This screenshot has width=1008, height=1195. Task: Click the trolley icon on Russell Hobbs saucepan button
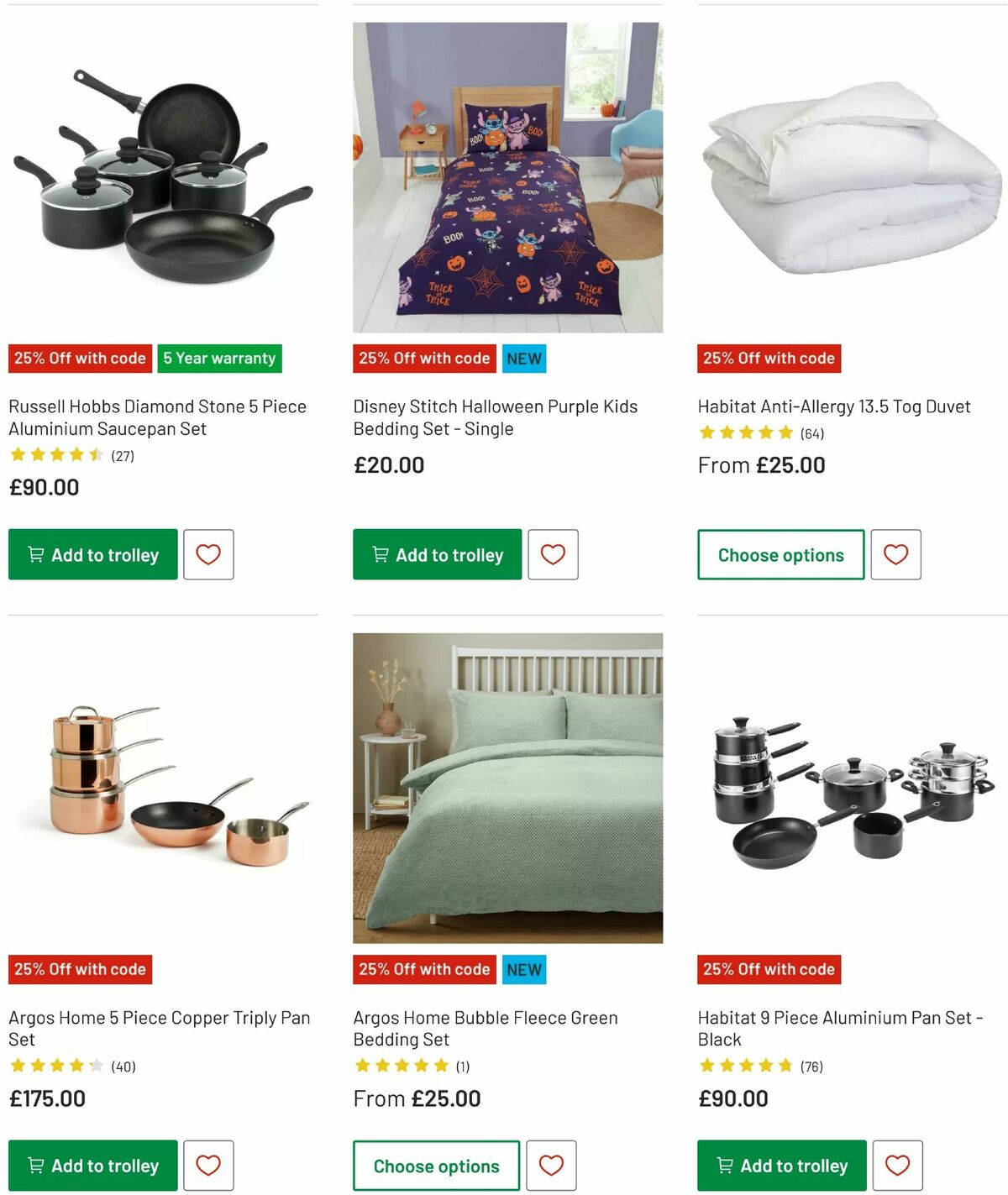34,554
